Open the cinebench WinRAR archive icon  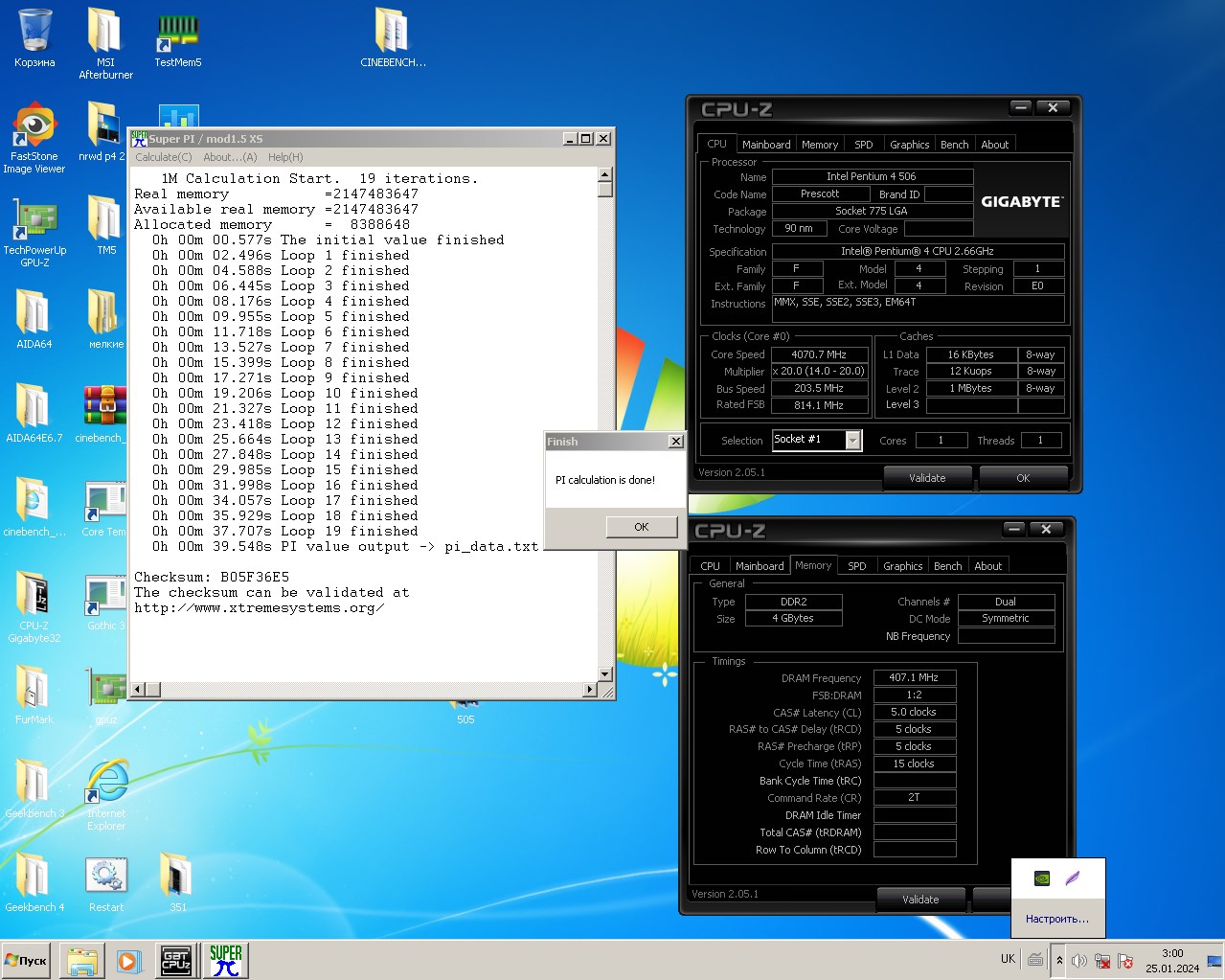pyautogui.click(x=102, y=413)
